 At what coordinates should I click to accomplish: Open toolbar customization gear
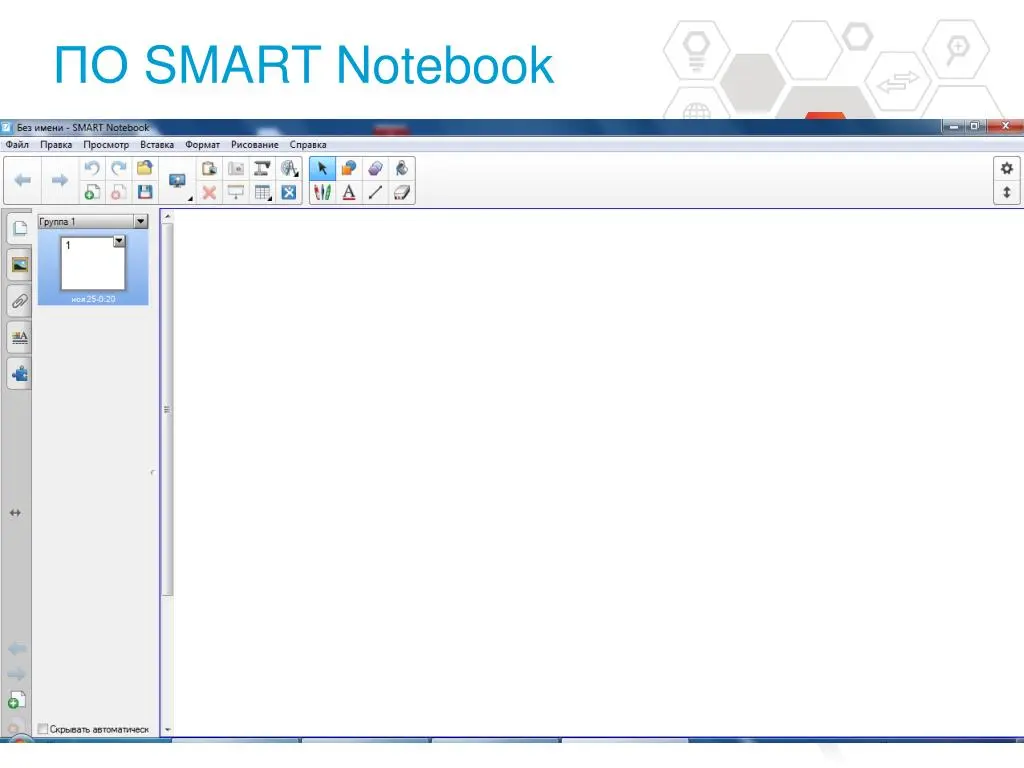[1006, 168]
